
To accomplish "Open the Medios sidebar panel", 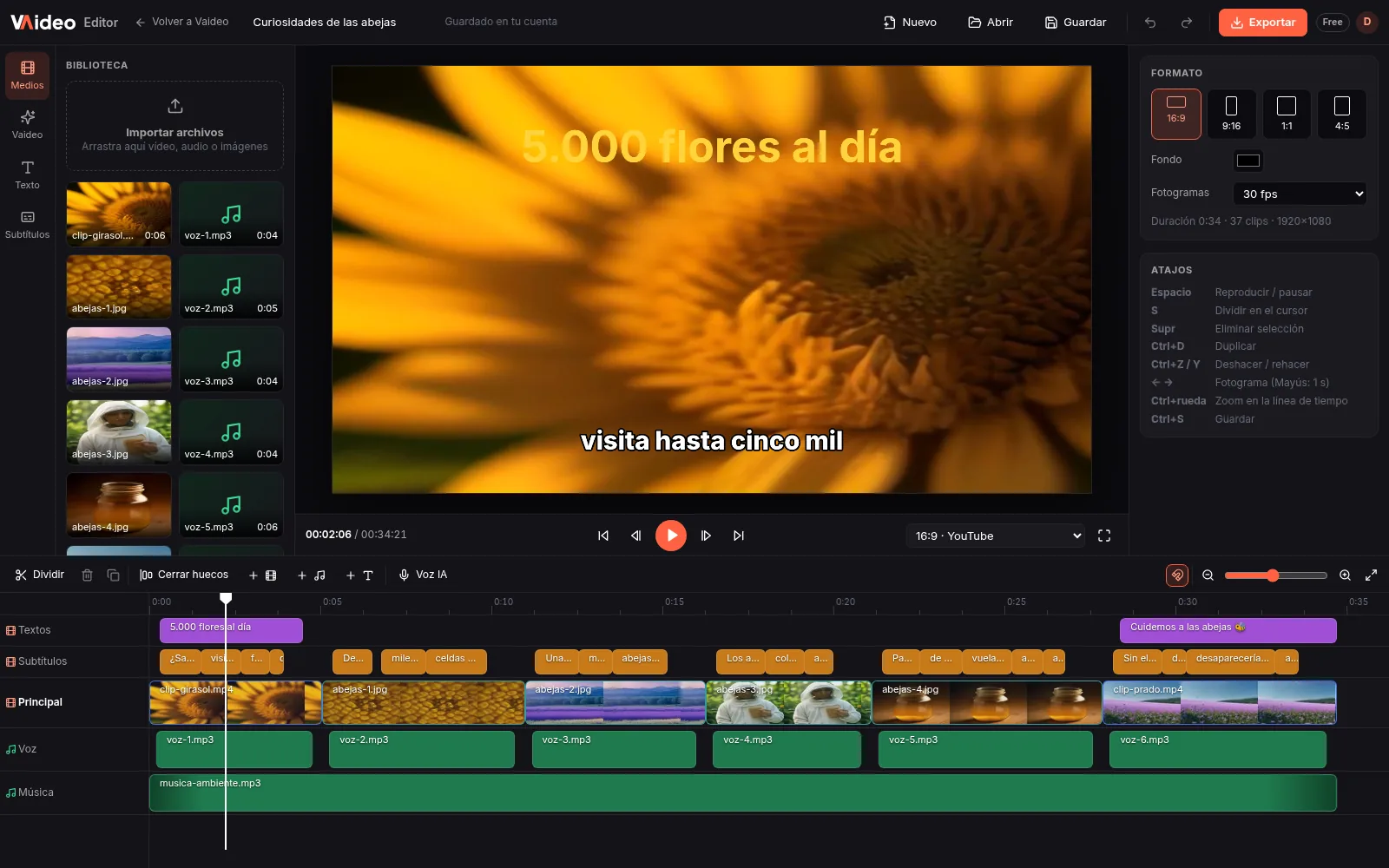I will click(27, 76).
